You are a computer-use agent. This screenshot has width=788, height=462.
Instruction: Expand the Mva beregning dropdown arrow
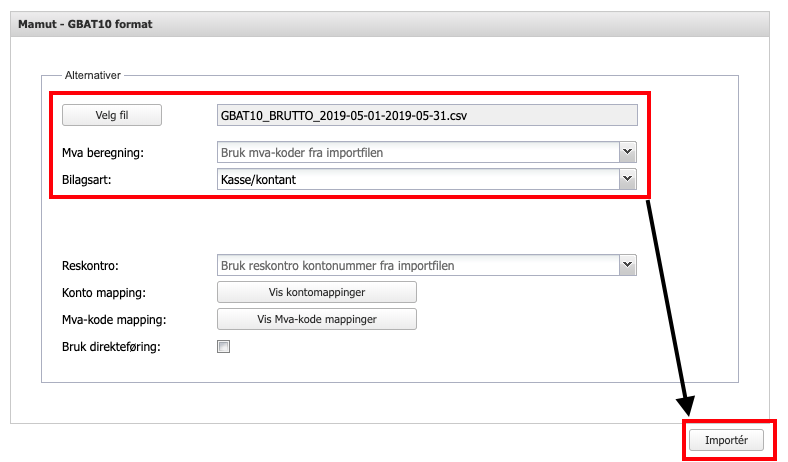click(x=627, y=152)
